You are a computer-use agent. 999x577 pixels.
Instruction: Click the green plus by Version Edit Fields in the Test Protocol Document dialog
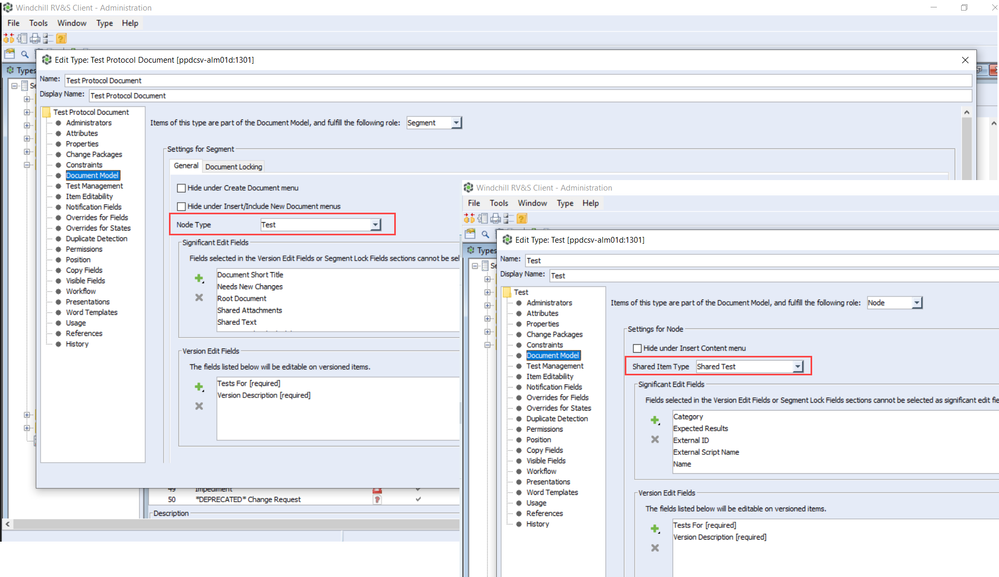coord(199,387)
